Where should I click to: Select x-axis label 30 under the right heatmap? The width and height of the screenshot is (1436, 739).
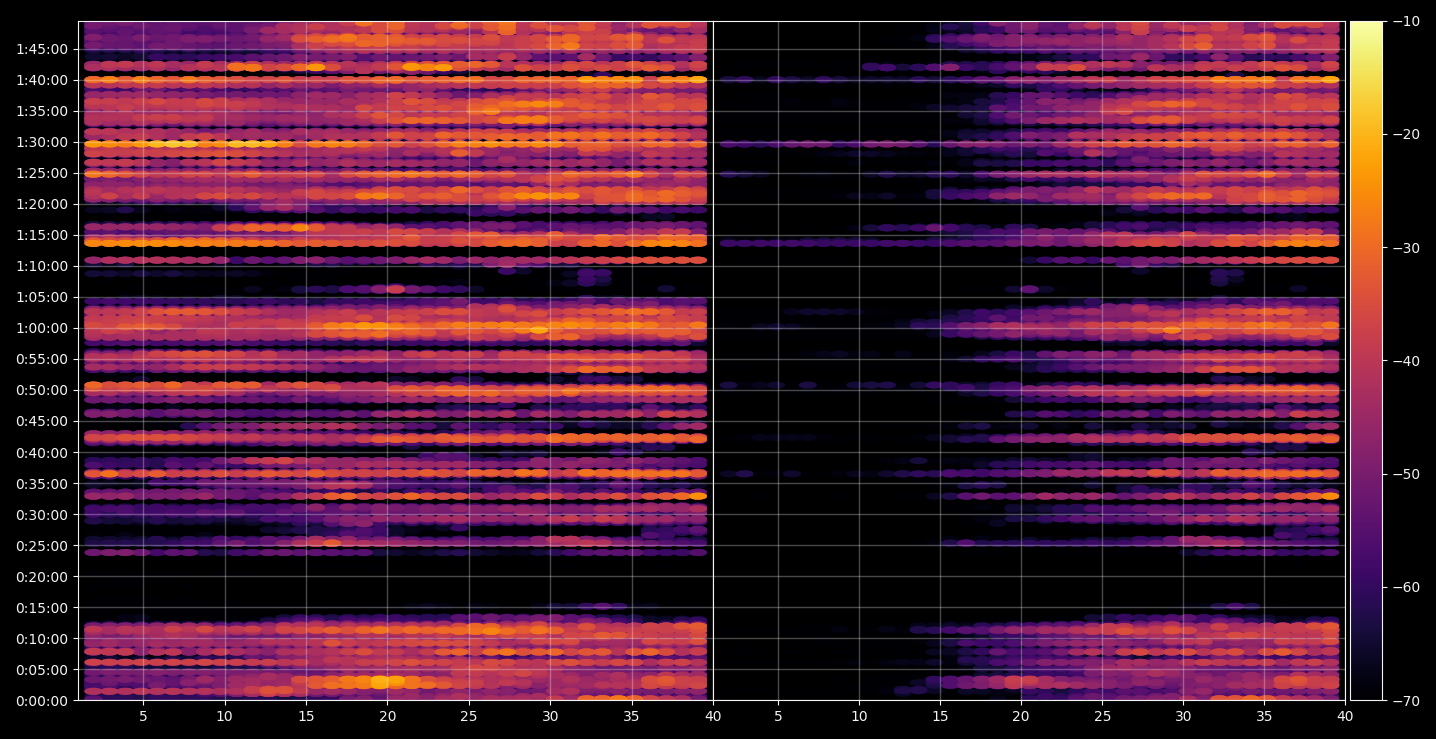(1183, 717)
